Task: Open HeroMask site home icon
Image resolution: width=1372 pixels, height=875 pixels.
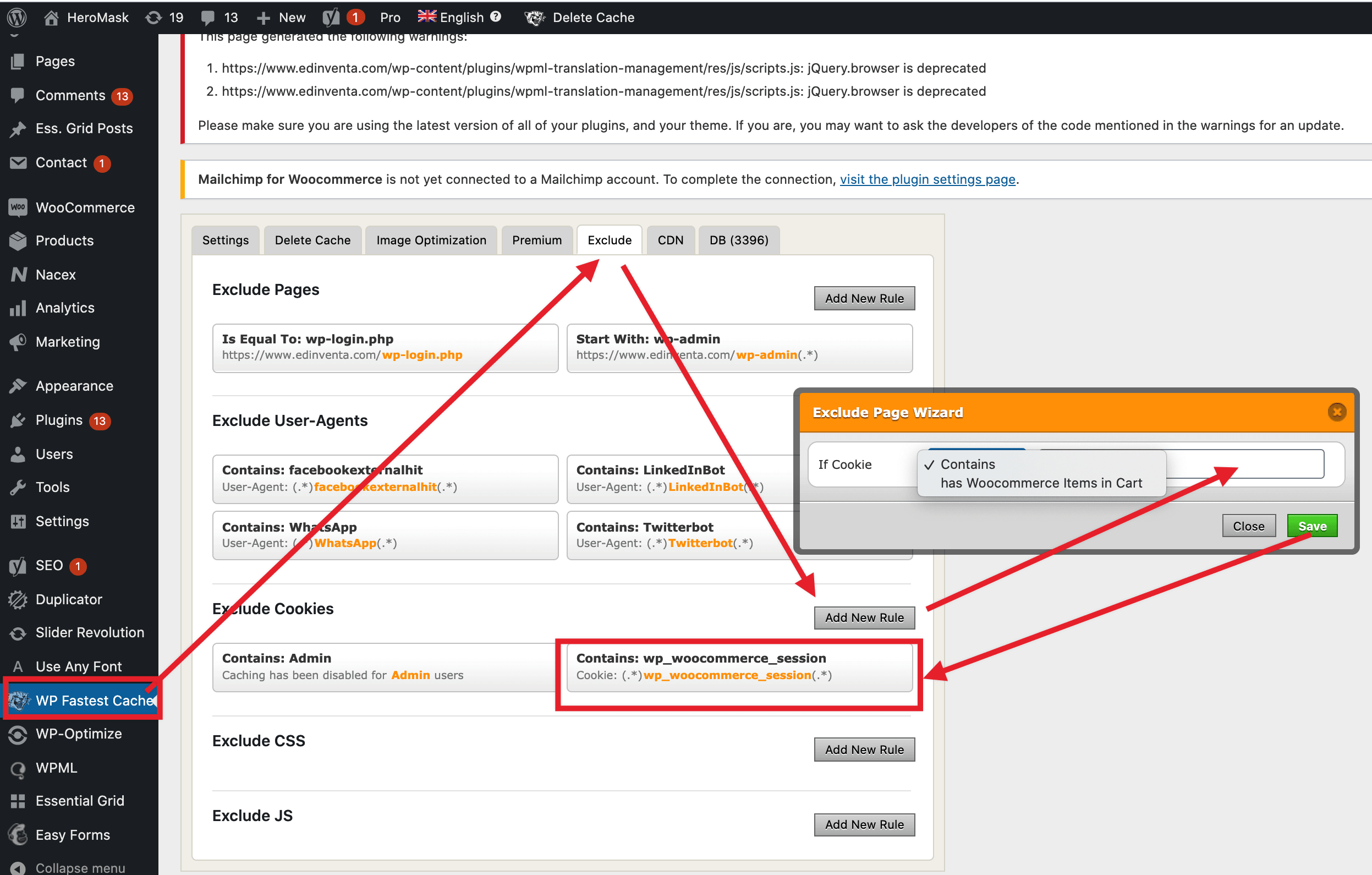Action: pos(51,18)
